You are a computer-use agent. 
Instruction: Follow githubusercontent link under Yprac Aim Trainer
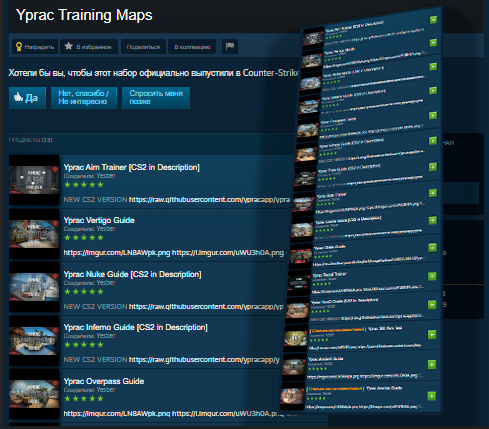tap(209, 200)
